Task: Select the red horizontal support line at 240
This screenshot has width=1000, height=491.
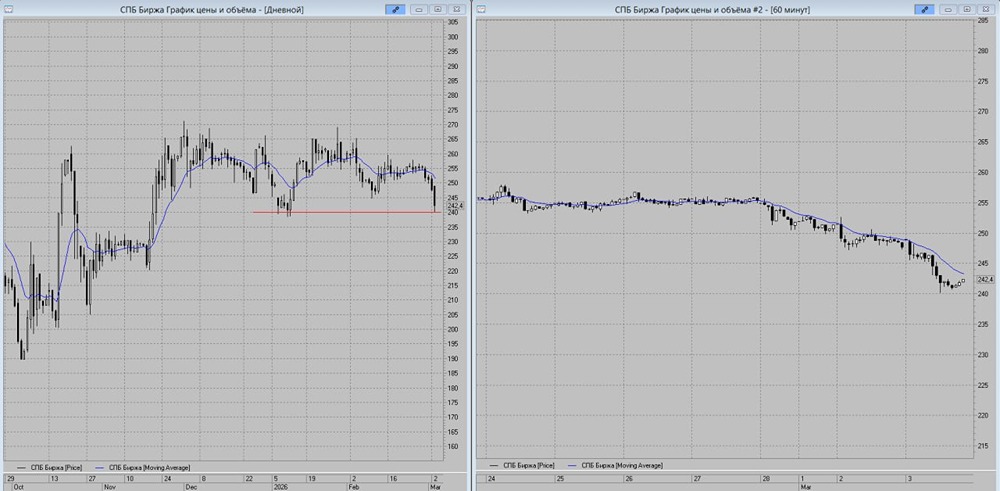Action: pos(347,212)
